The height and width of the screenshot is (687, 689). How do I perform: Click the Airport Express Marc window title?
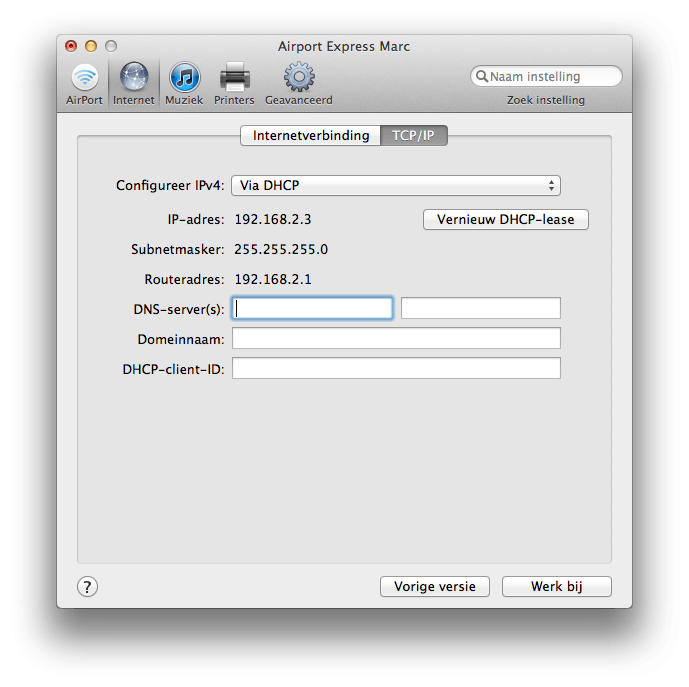point(344,46)
